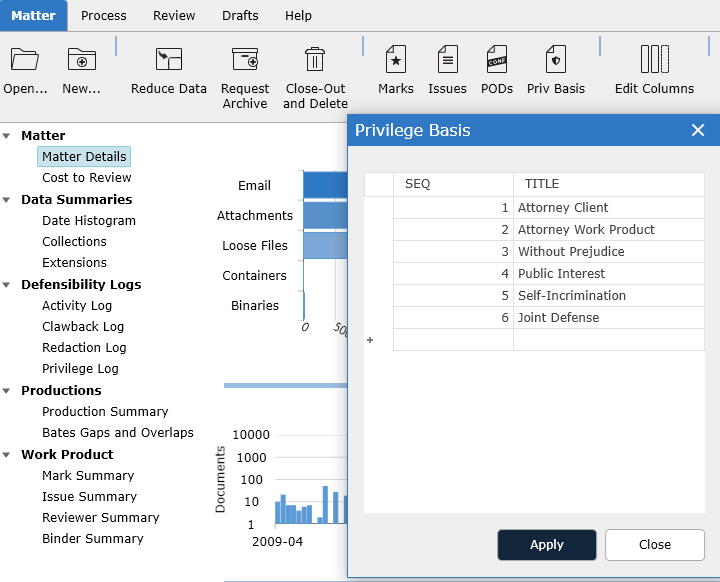This screenshot has width=720, height=582.
Task: Collapse the Productions tree section
Action: 6,390
